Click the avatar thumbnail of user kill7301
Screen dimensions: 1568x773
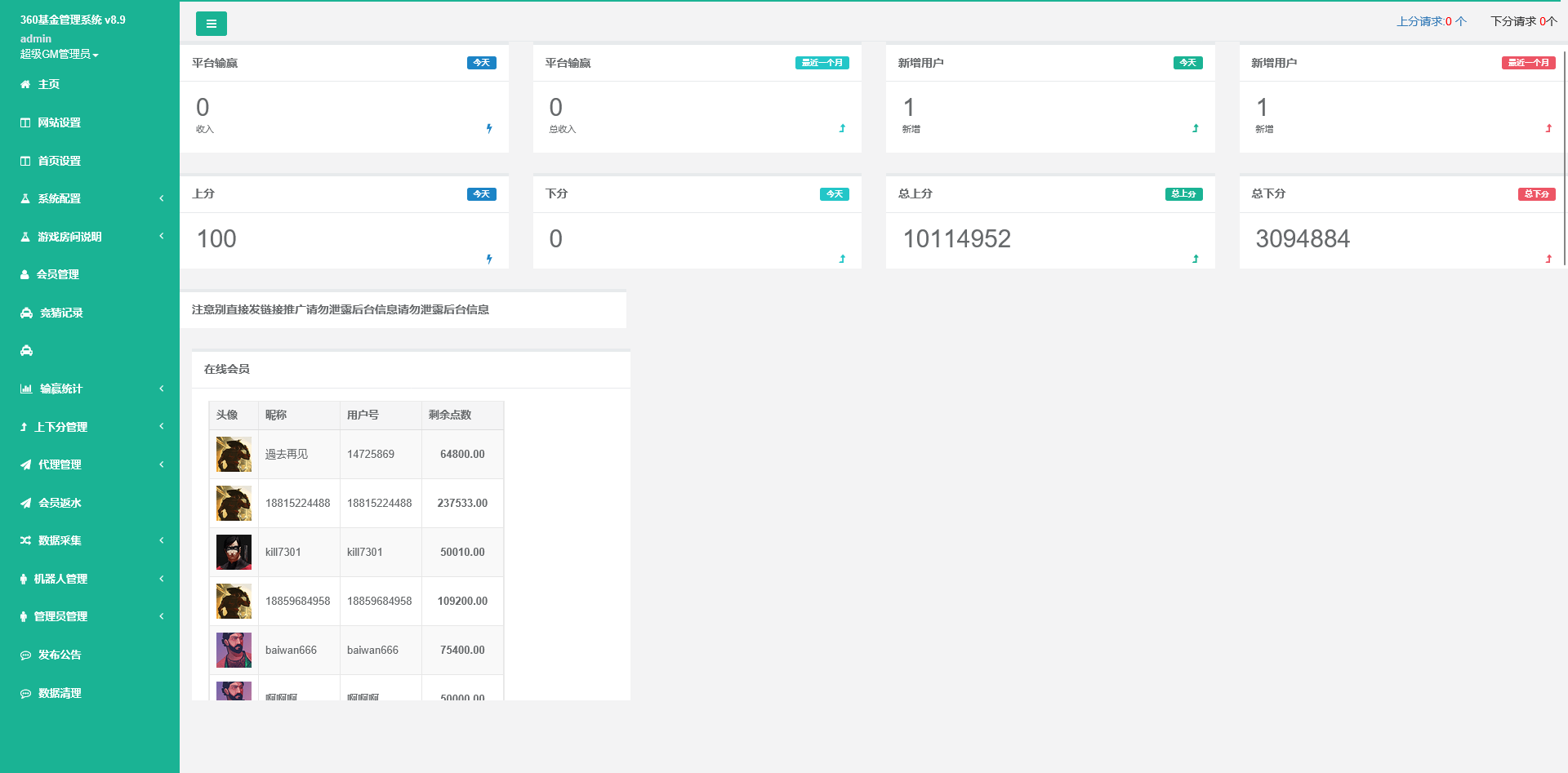point(234,553)
